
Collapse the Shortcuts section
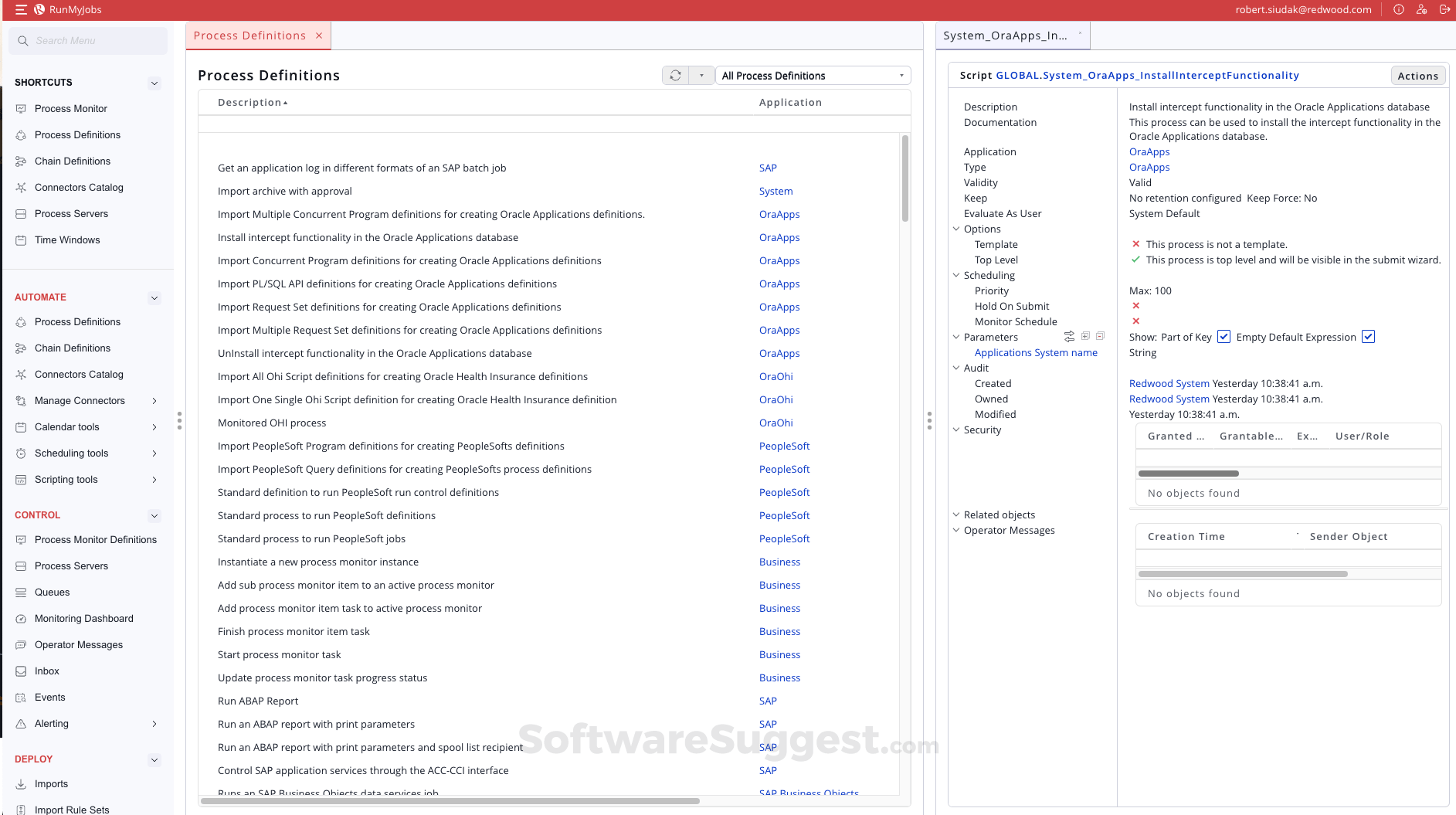coord(154,82)
